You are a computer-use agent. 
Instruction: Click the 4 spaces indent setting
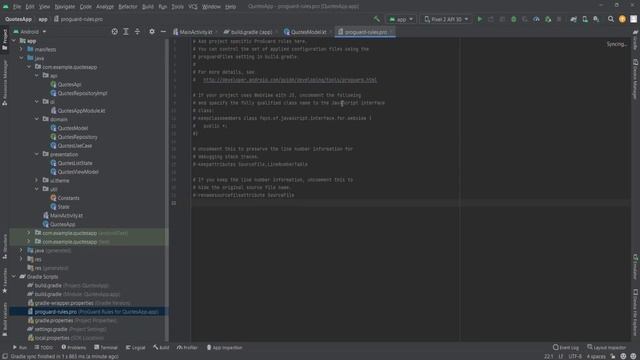[x=596, y=356]
